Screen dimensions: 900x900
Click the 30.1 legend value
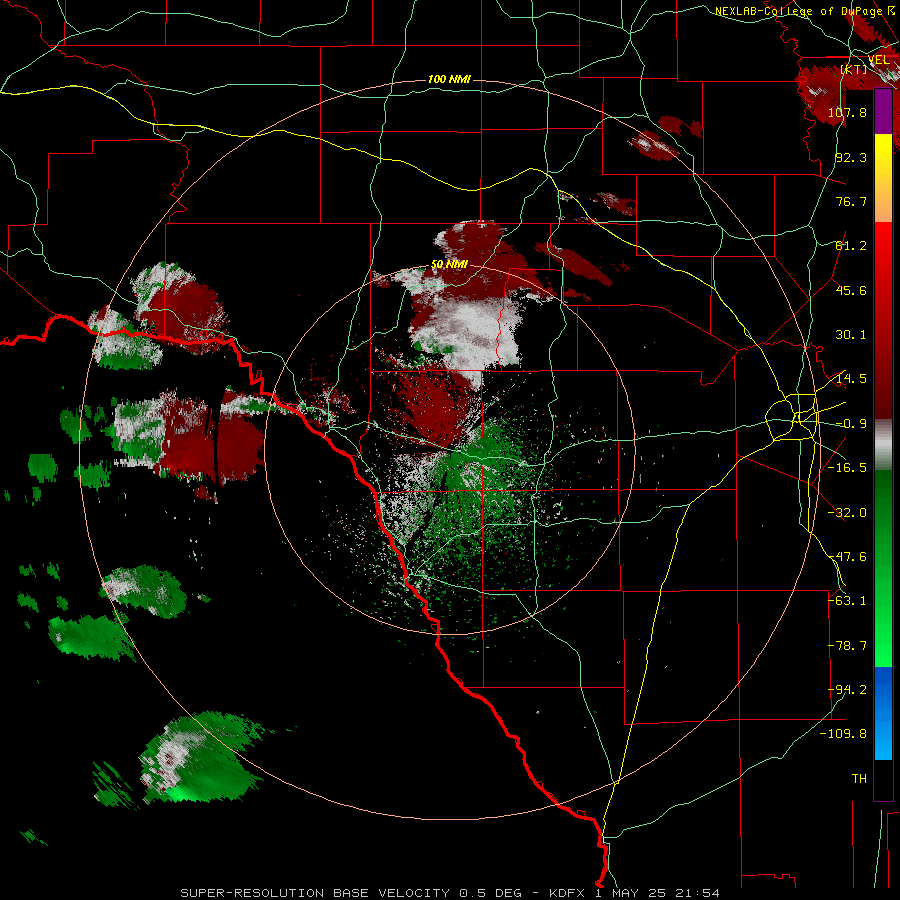tap(851, 335)
